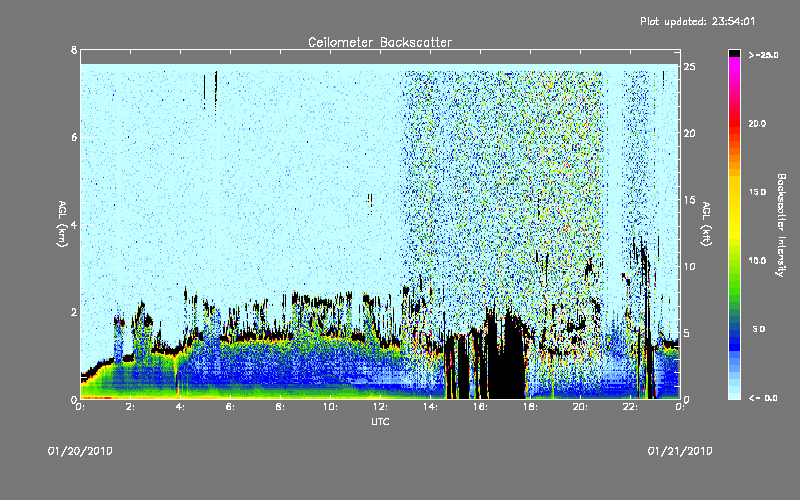Click the '25' kft tick on right axis

tap(689, 67)
